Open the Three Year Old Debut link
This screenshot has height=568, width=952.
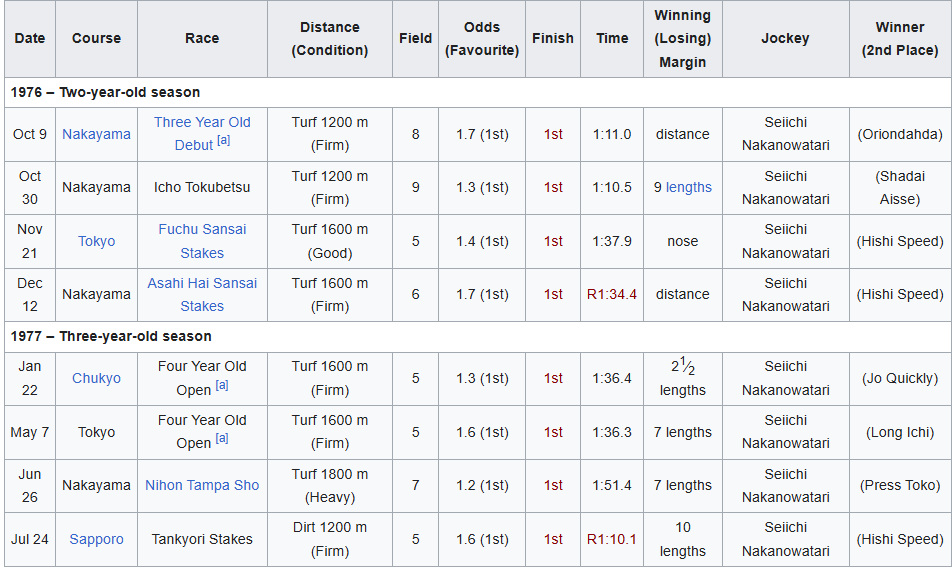[x=202, y=134]
